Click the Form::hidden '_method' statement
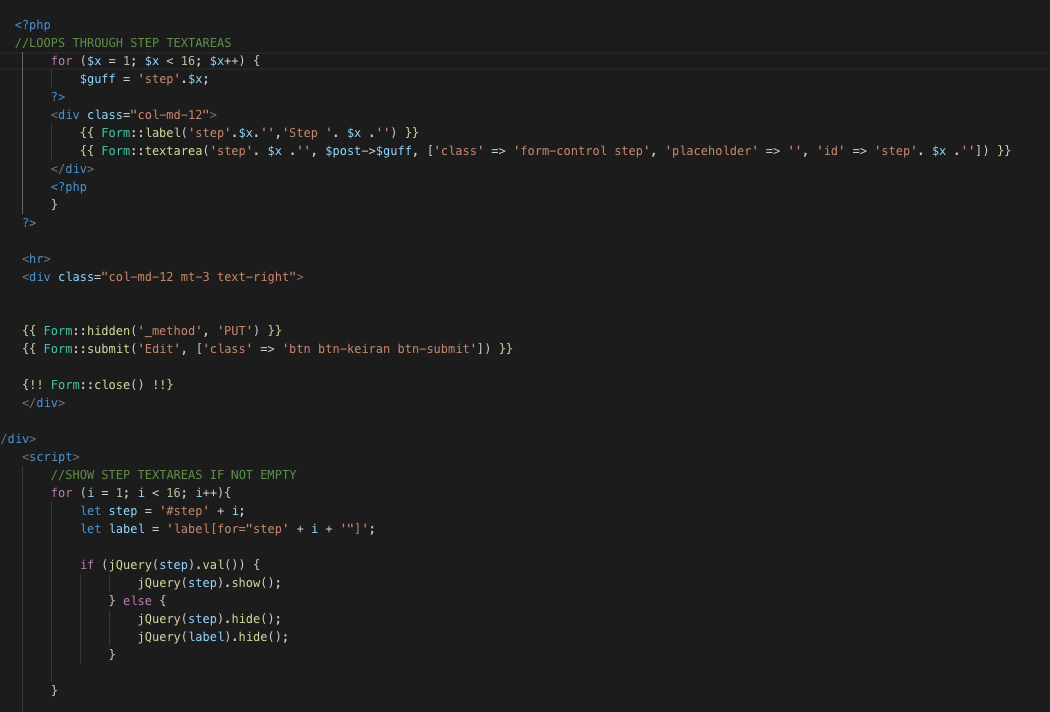Image resolution: width=1050 pixels, height=712 pixels. click(152, 330)
